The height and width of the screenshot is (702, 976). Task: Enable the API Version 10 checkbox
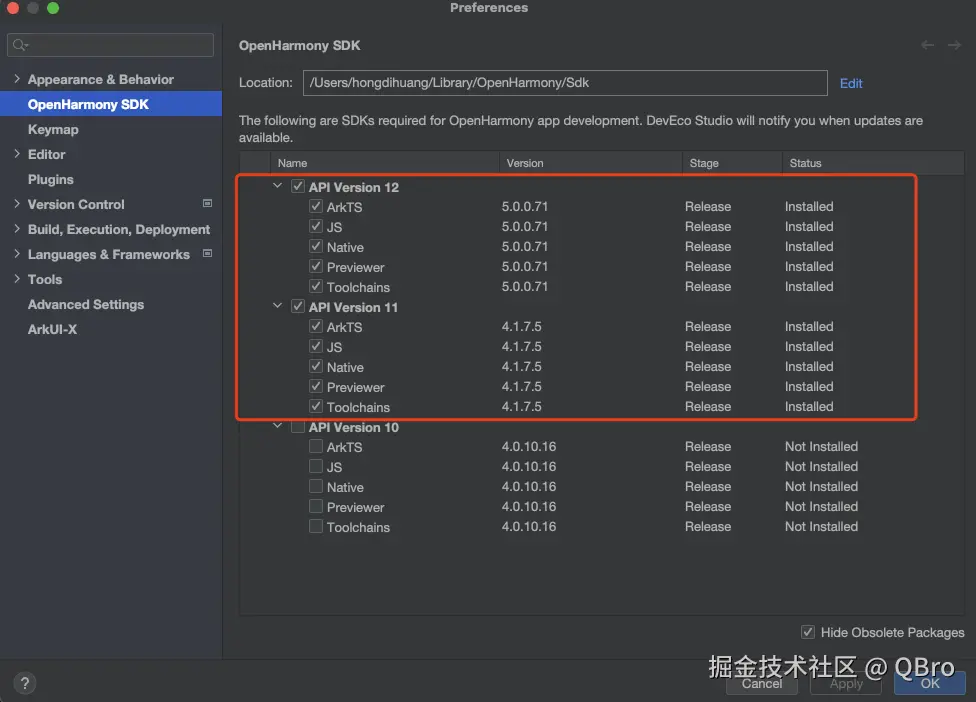tap(298, 427)
